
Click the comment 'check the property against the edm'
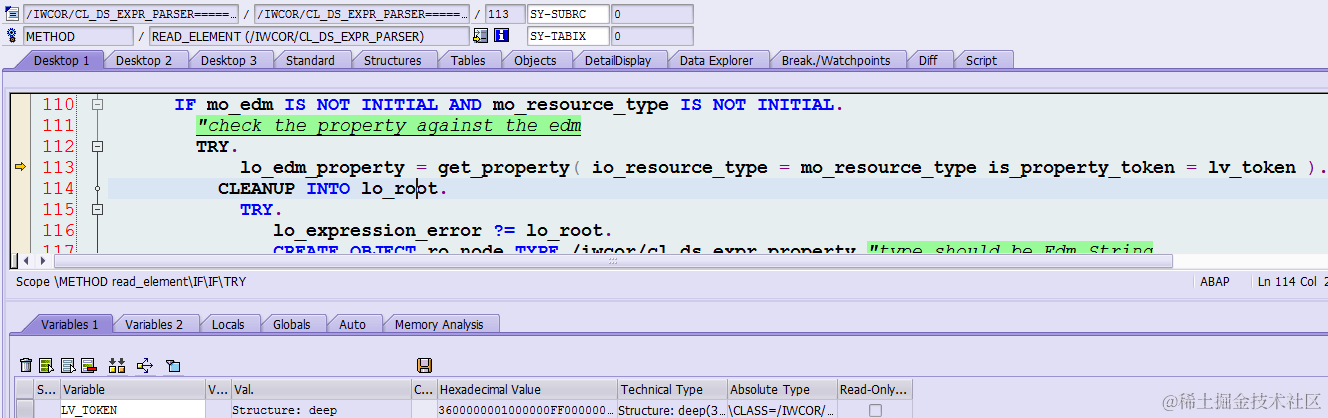pos(389,126)
